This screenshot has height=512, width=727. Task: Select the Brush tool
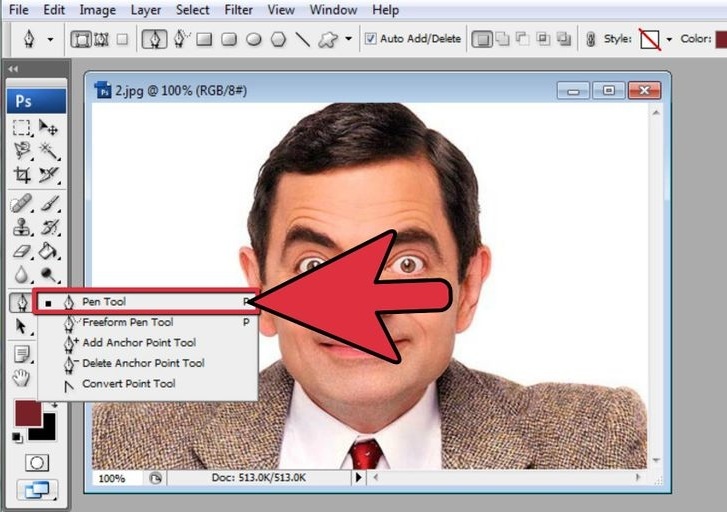49,203
